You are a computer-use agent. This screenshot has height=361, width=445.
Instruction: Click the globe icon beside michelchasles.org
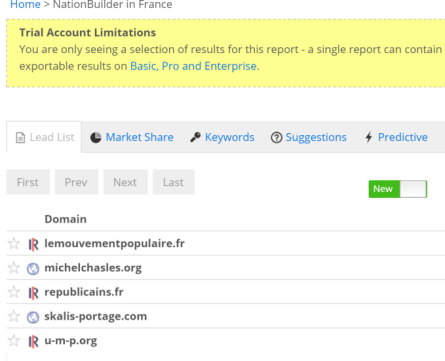tap(33, 269)
